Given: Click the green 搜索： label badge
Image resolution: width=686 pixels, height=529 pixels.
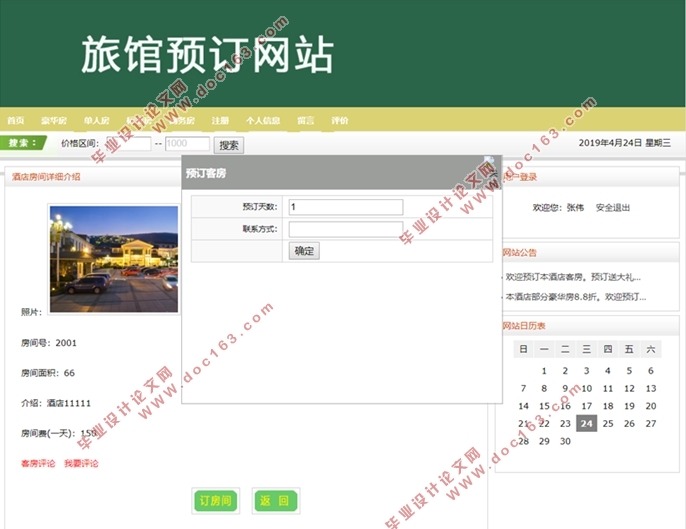Looking at the screenshot, I should (x=22, y=143).
